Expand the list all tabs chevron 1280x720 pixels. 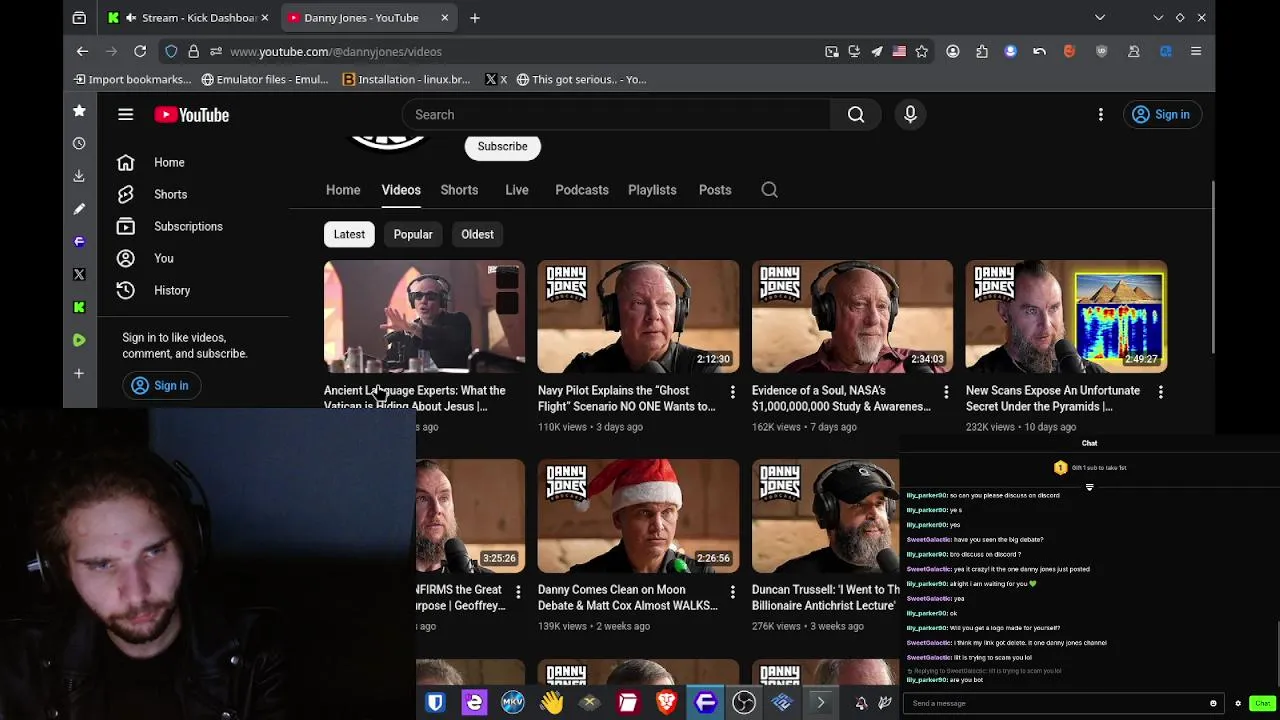pyautogui.click(x=1100, y=17)
